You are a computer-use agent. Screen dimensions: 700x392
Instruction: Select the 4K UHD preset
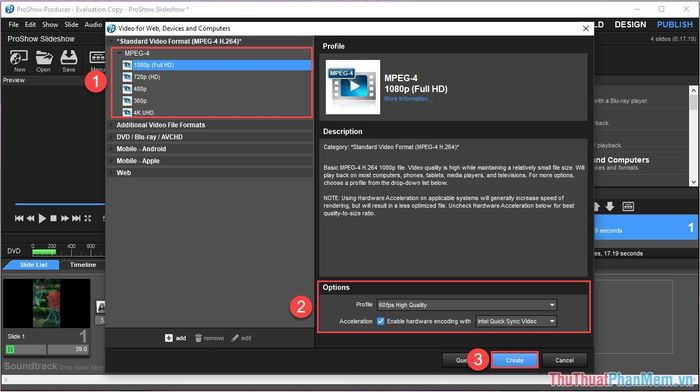point(143,113)
